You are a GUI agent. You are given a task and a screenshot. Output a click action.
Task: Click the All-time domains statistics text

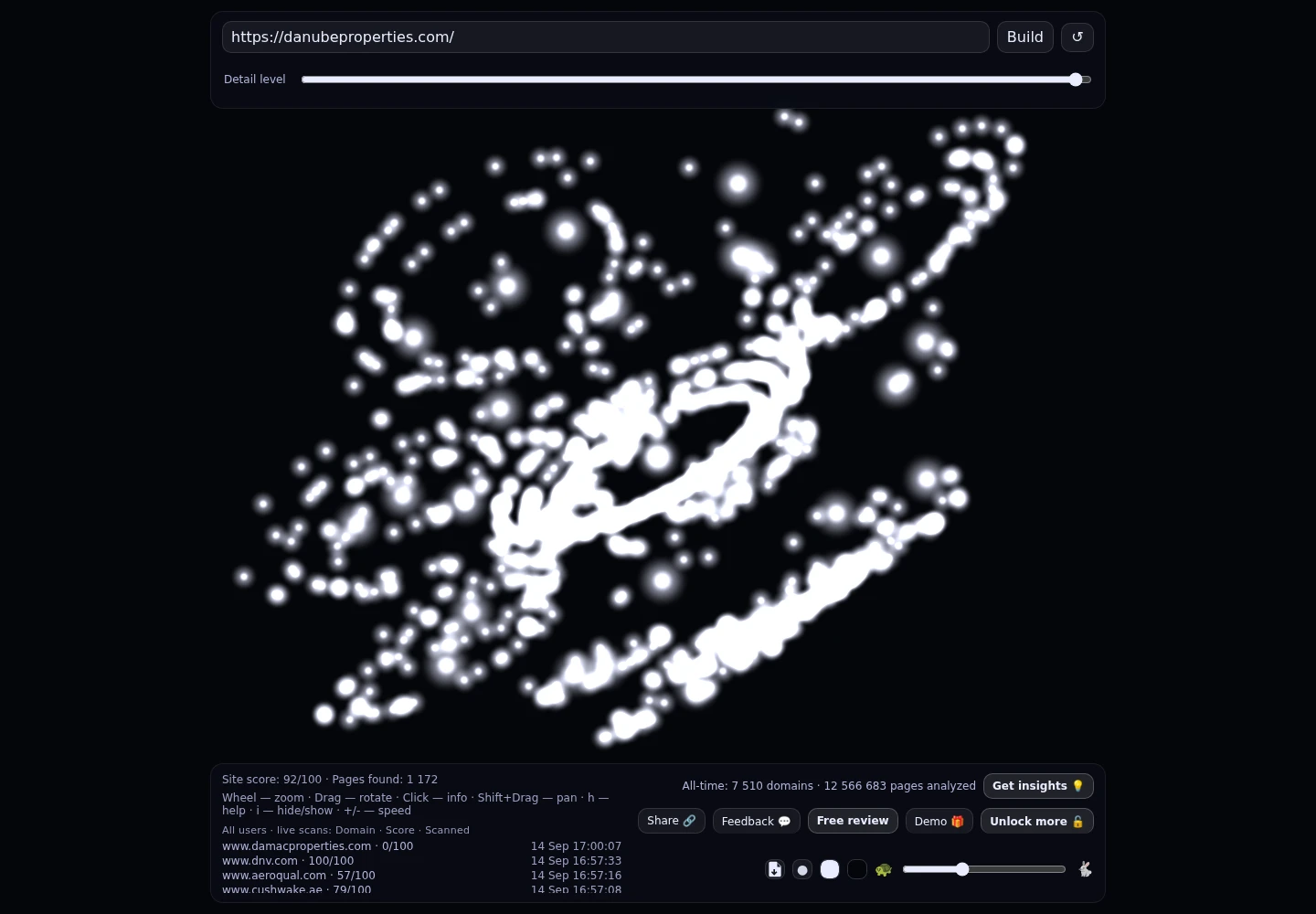pyautogui.click(x=829, y=786)
